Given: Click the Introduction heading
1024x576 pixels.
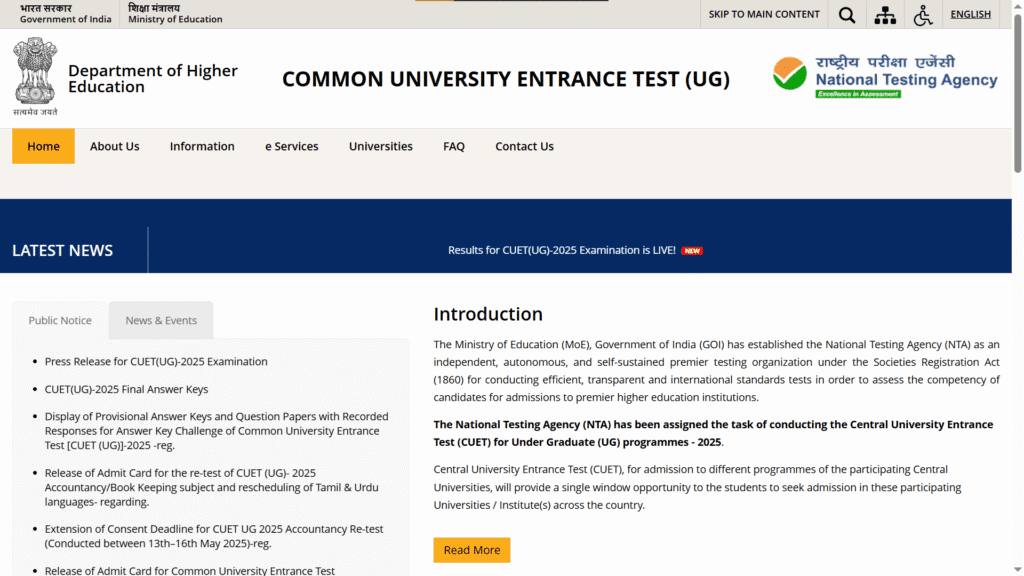Looking at the screenshot, I should 488,314.
